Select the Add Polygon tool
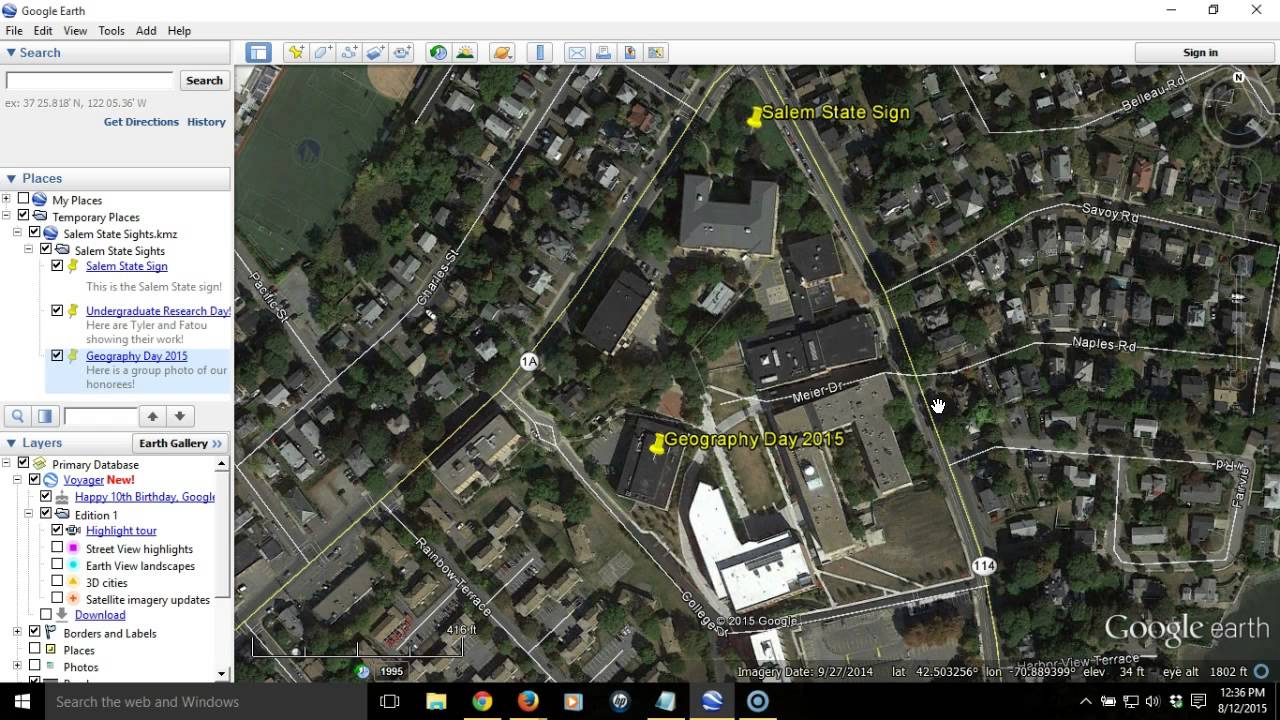The image size is (1280, 720). (322, 53)
